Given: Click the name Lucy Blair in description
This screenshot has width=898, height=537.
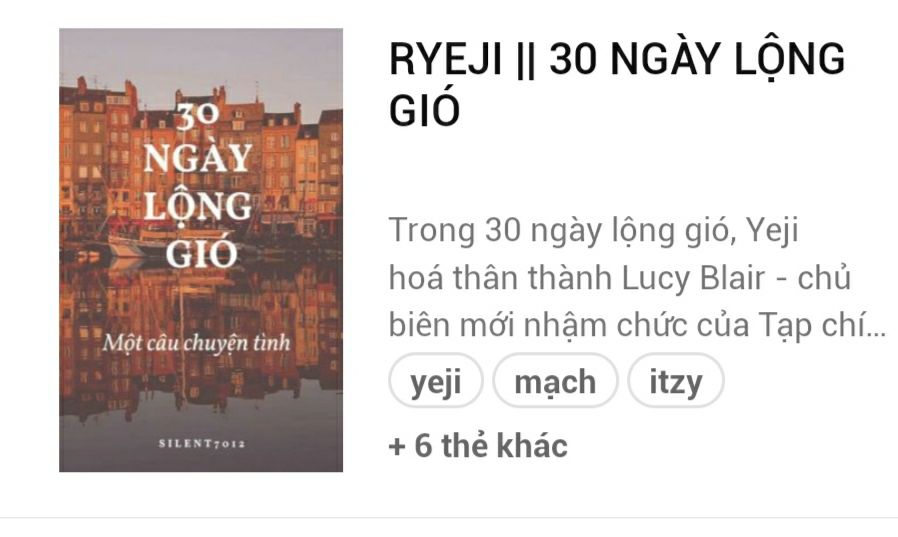Looking at the screenshot, I should 693,278.
